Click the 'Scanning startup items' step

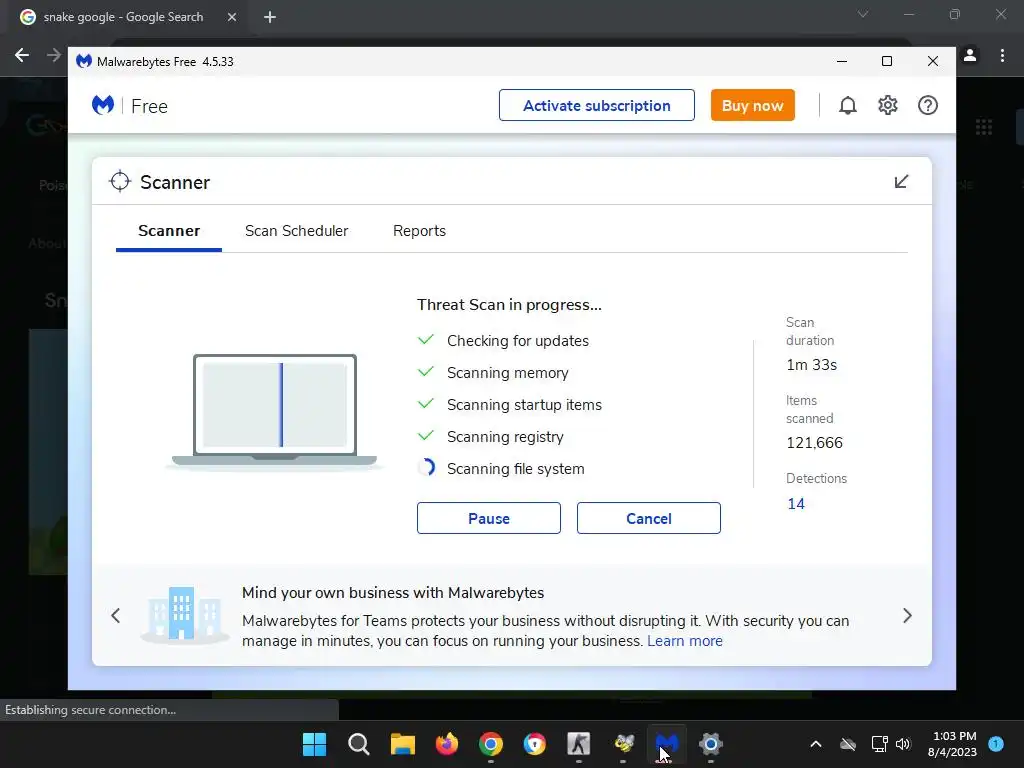coord(524,405)
